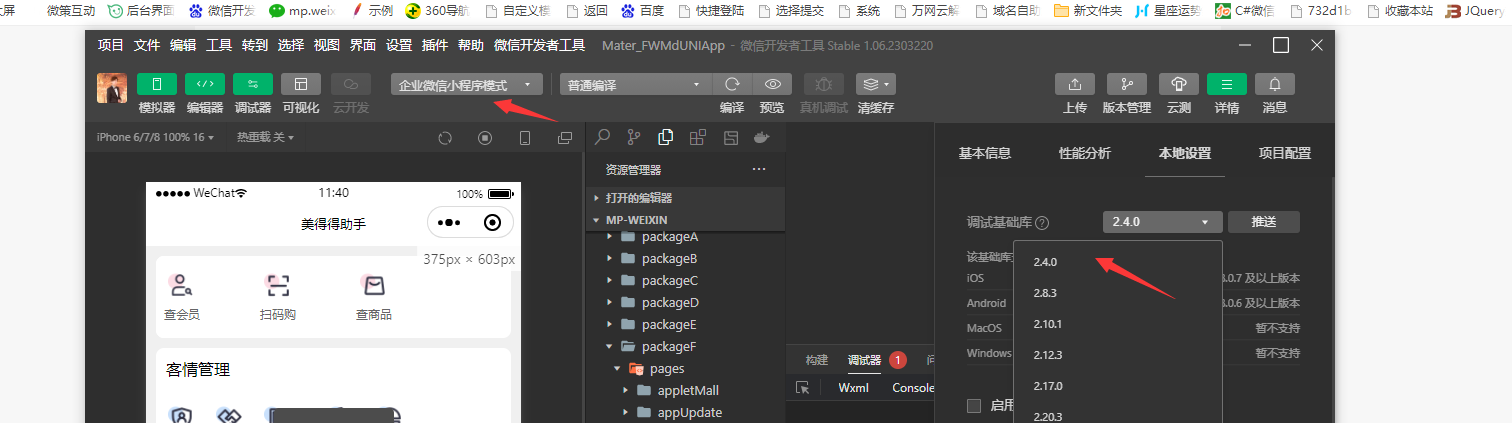
Task: Open iPhone 6/7/8 device dropdown
Action: (156, 137)
